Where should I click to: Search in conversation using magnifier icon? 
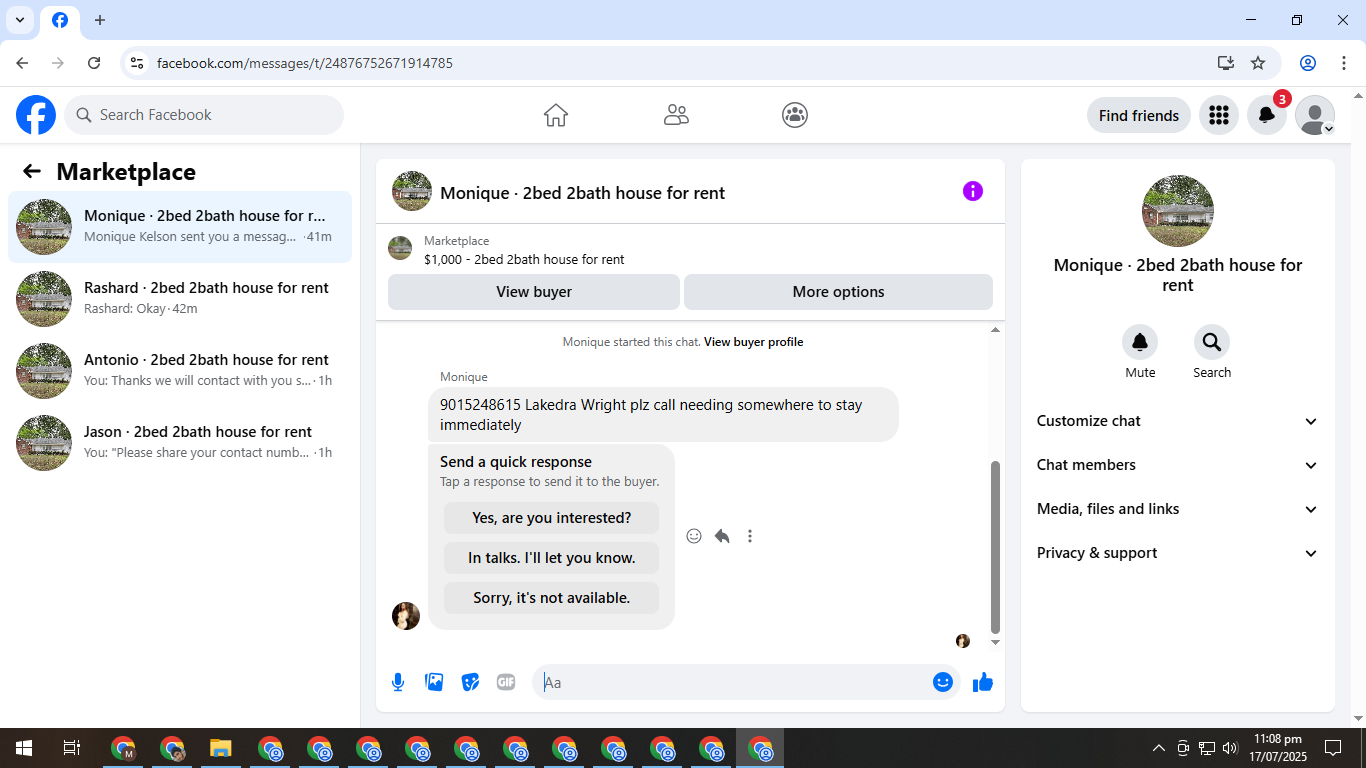pos(1212,343)
